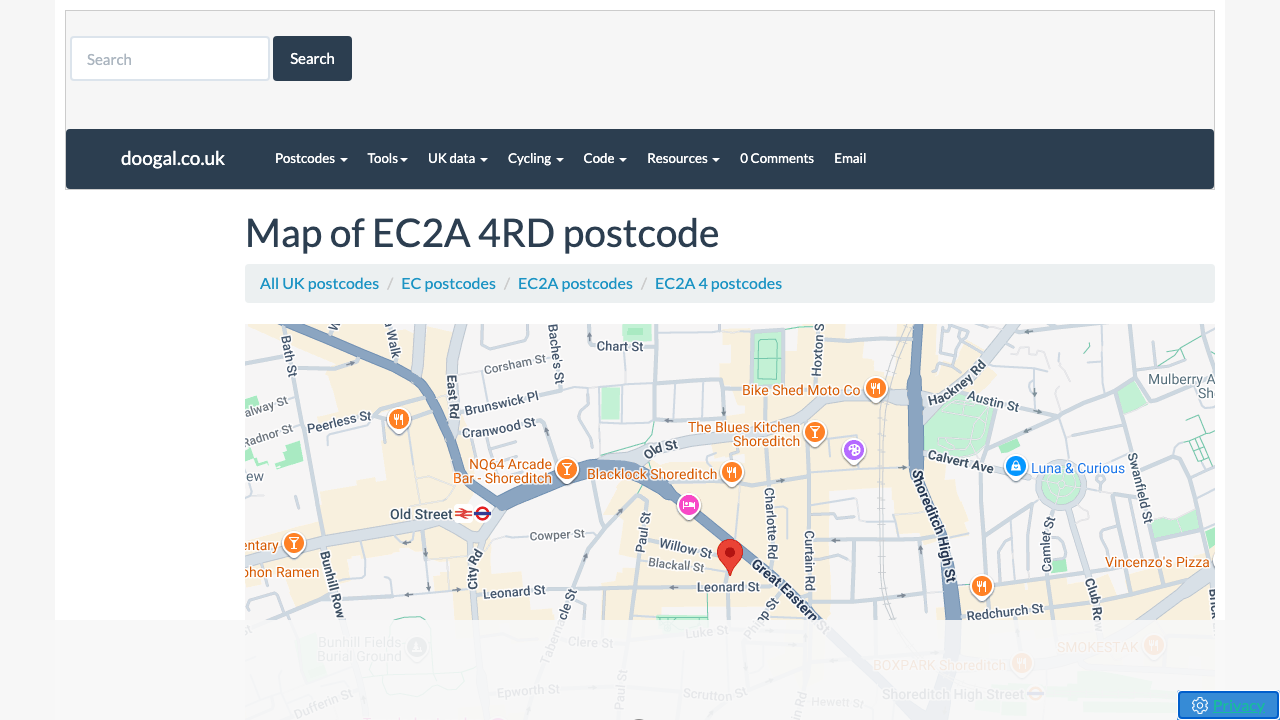This screenshot has width=1280, height=720.
Task: Expand the Tools dropdown menu
Action: pyautogui.click(x=387, y=158)
